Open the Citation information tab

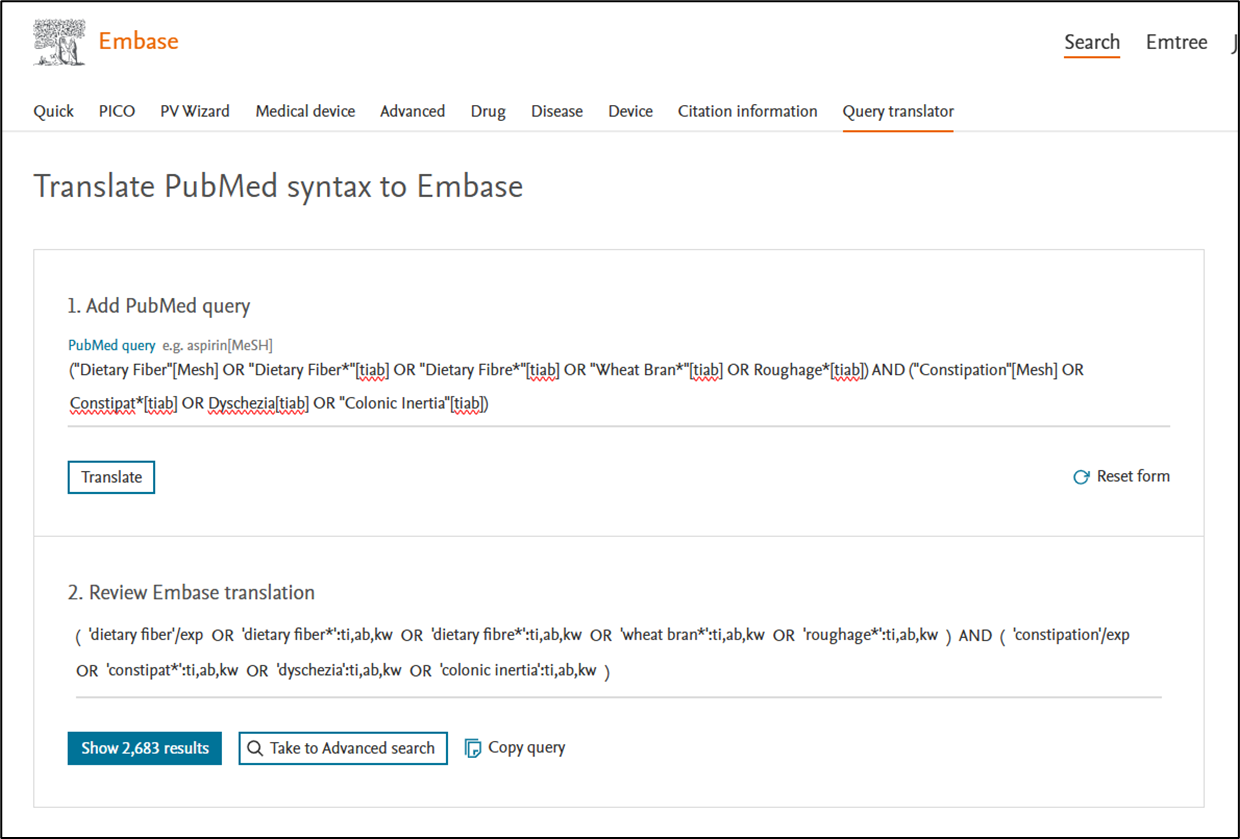(x=747, y=111)
